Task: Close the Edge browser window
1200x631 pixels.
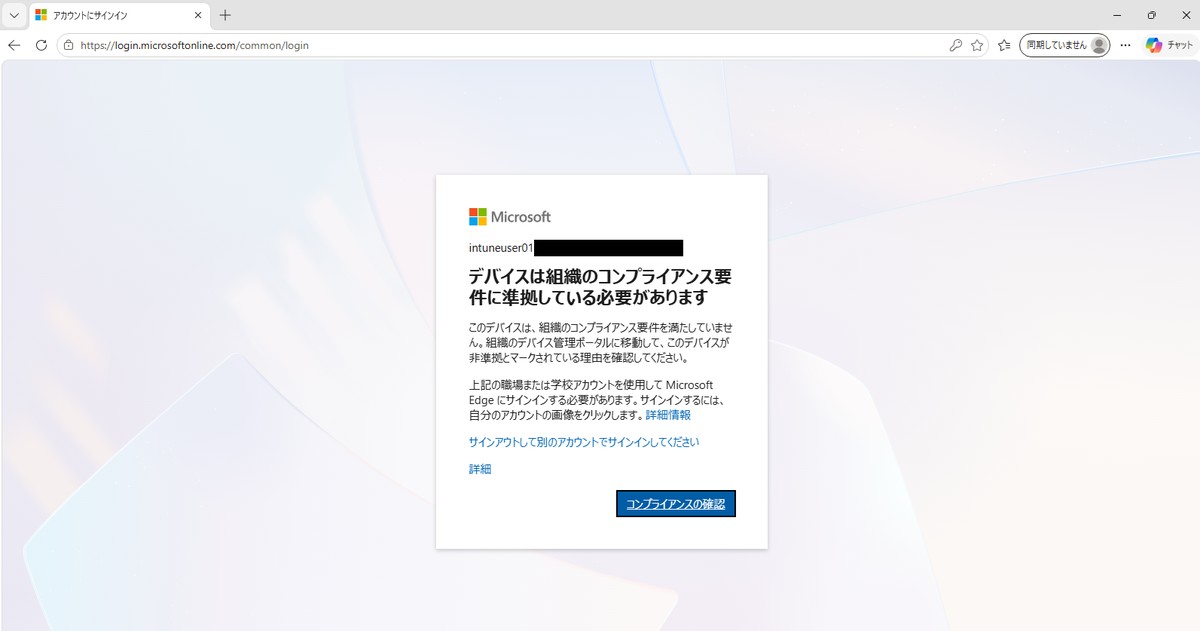Action: [1184, 15]
